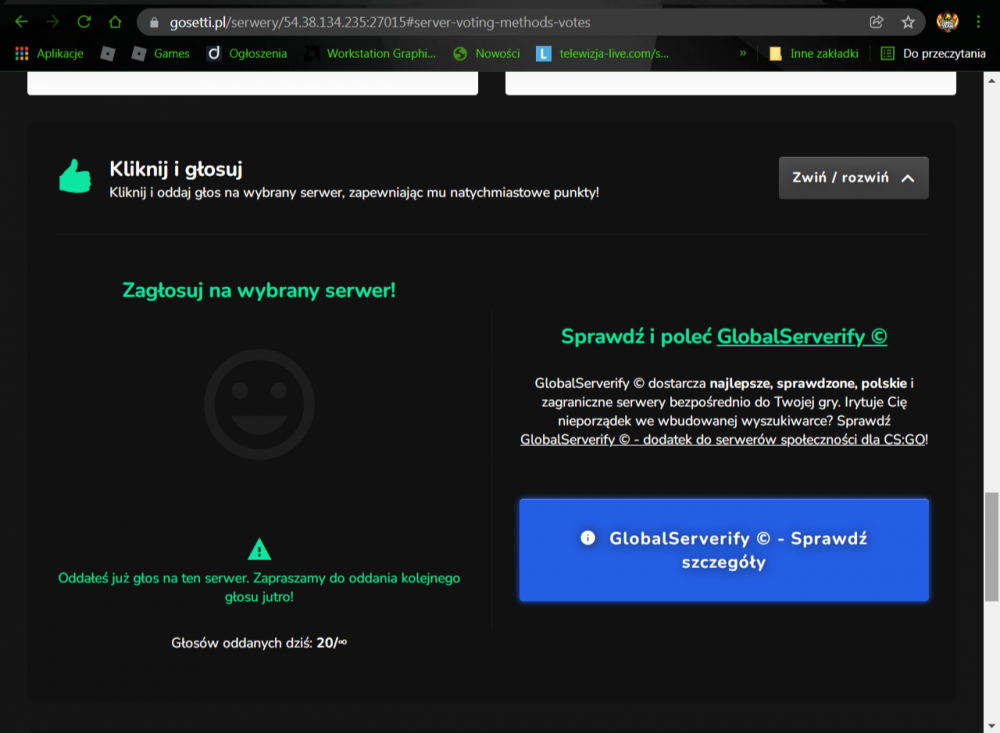The height and width of the screenshot is (733, 1000).
Task: Go back with the browser back arrow
Action: coord(21,22)
